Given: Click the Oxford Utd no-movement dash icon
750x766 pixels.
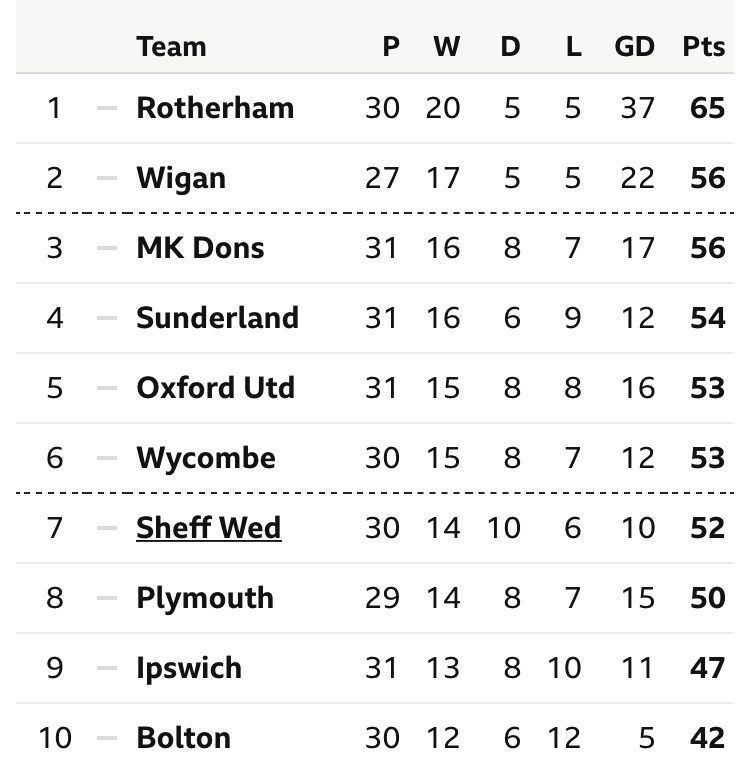Looking at the screenshot, I should point(106,388).
